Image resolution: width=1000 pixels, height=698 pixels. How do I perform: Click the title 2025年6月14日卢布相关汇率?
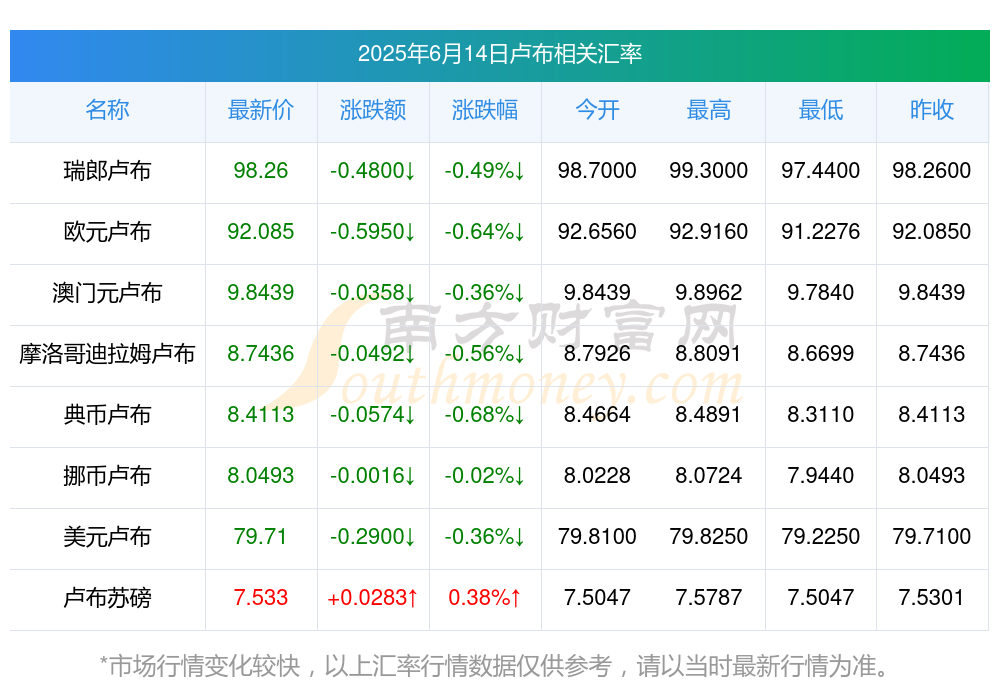(x=499, y=54)
